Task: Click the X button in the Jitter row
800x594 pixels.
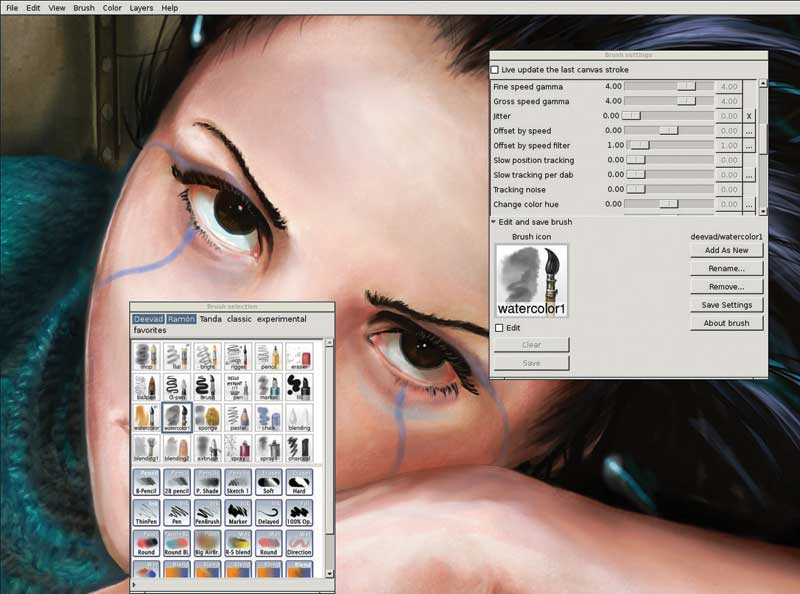Action: pos(749,116)
